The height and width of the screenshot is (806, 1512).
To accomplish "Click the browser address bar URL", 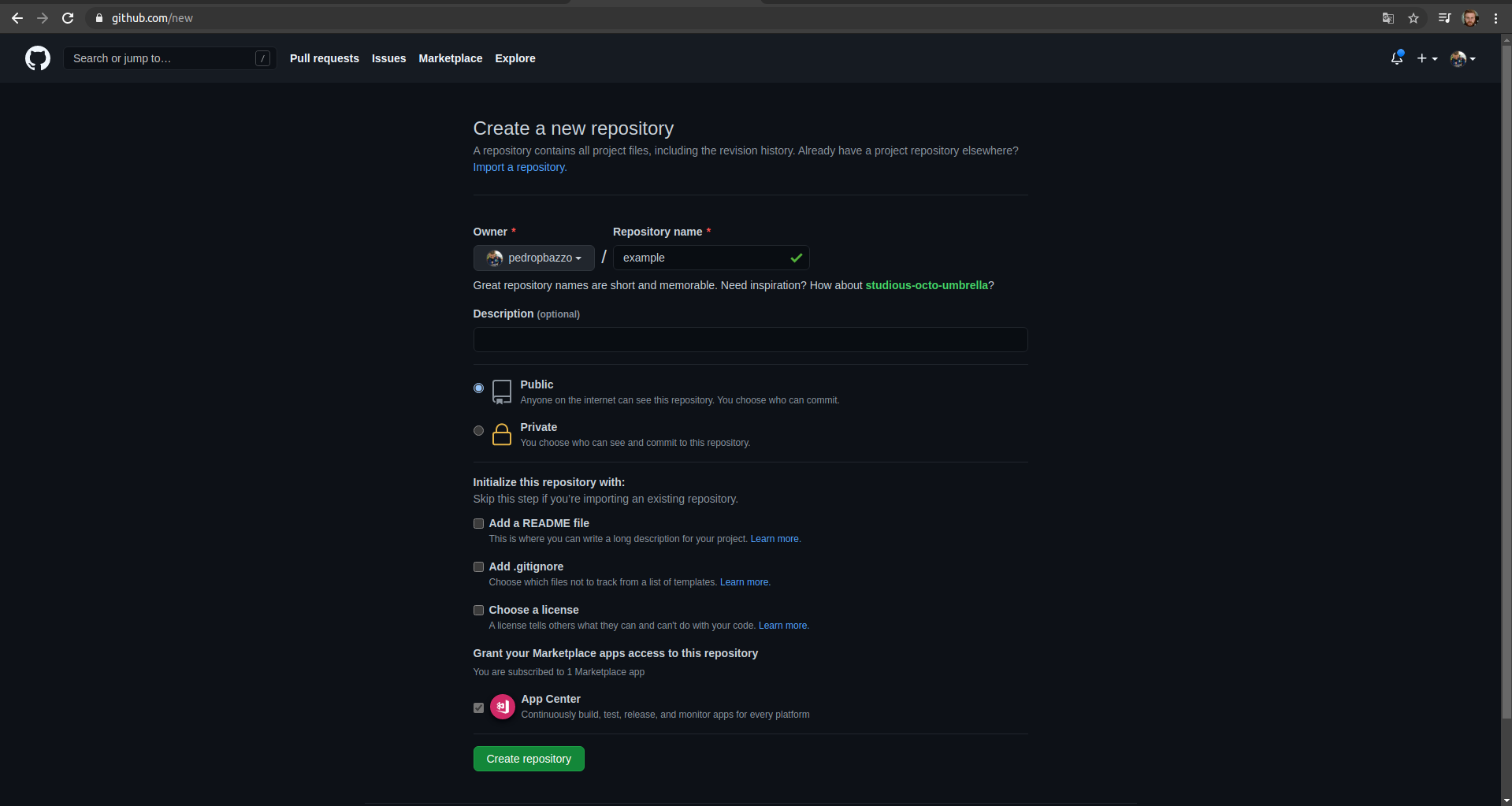I will click(152, 18).
